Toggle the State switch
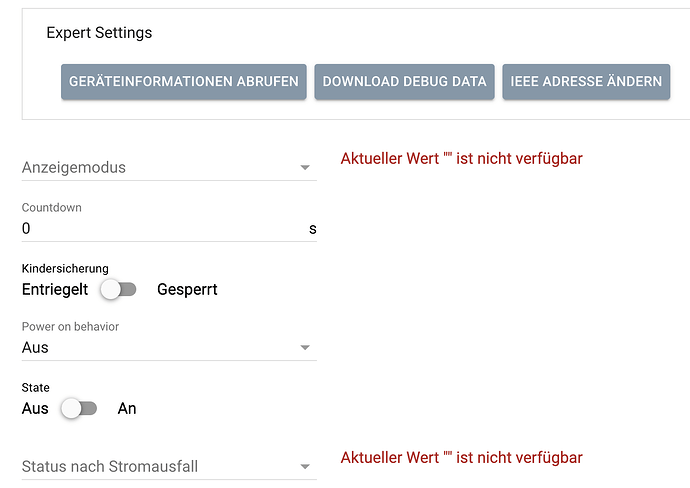 [79, 409]
